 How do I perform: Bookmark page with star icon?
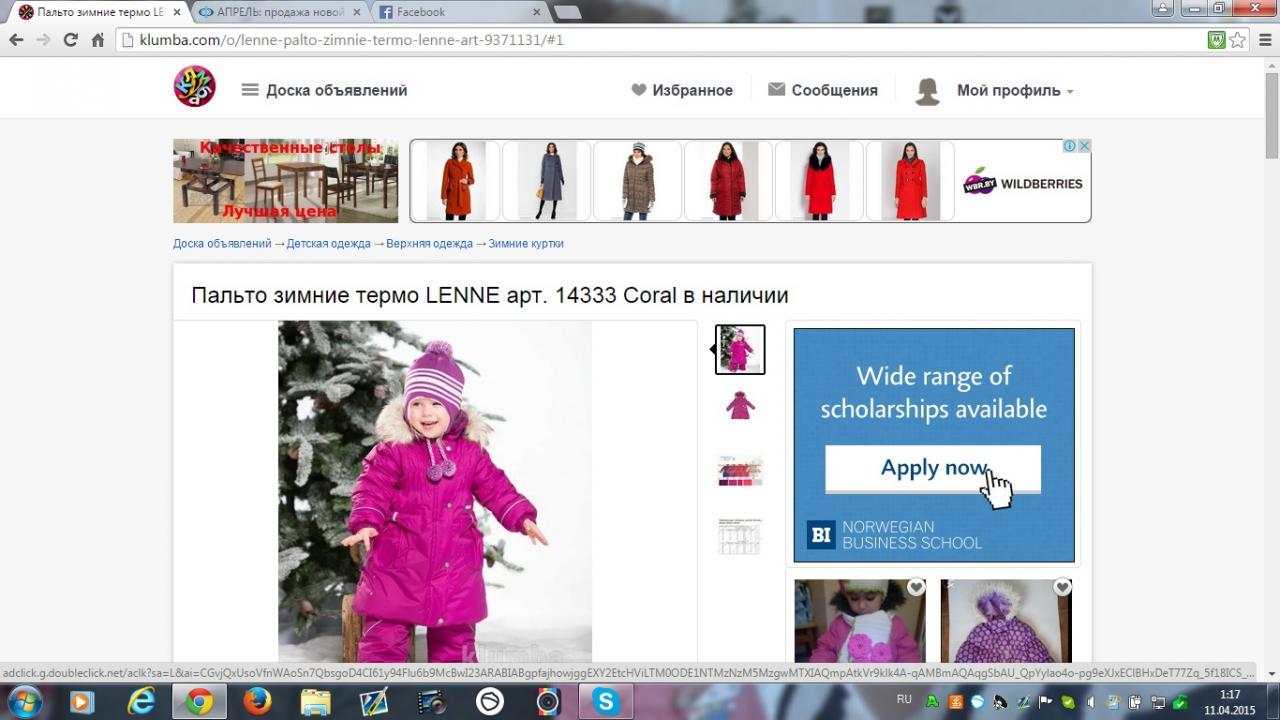pyautogui.click(x=1238, y=40)
